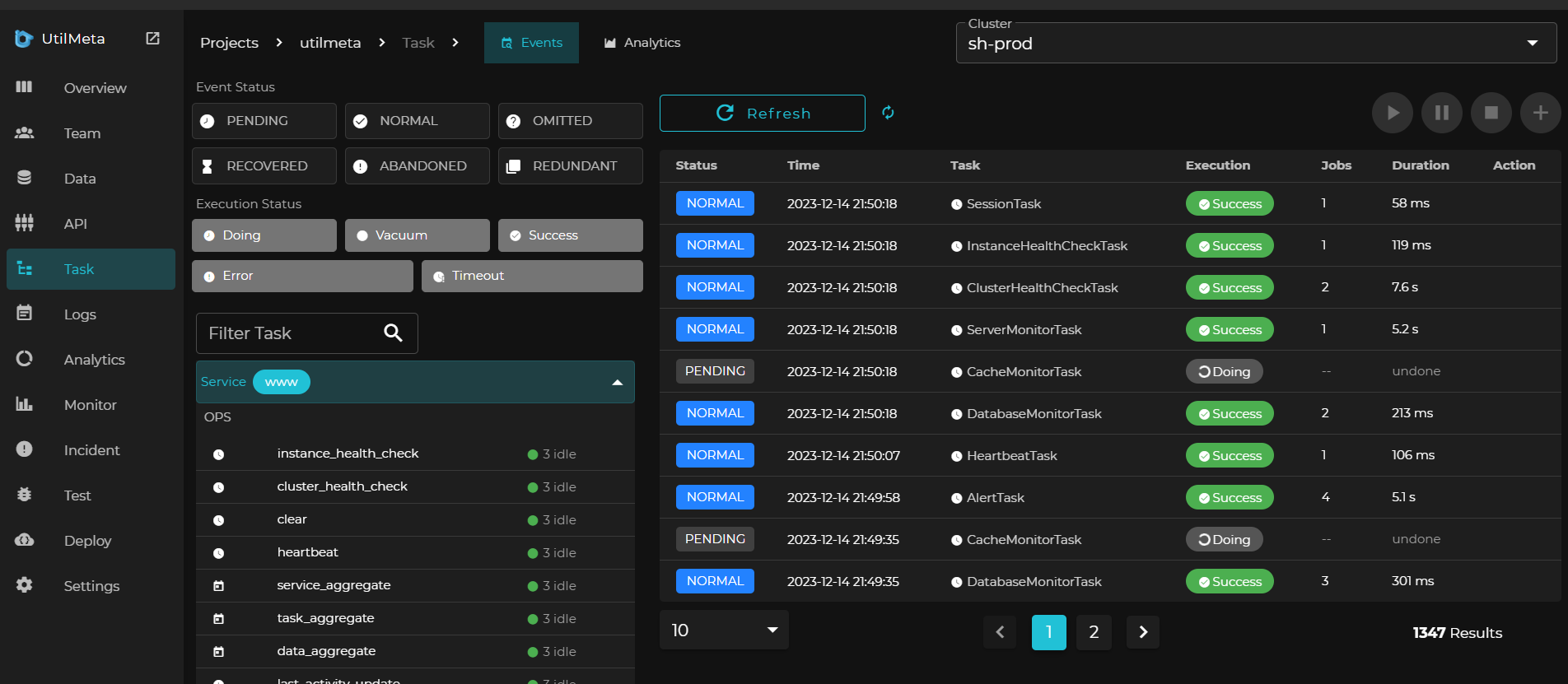Go to page 2 of results
1568x684 pixels.
(1094, 632)
